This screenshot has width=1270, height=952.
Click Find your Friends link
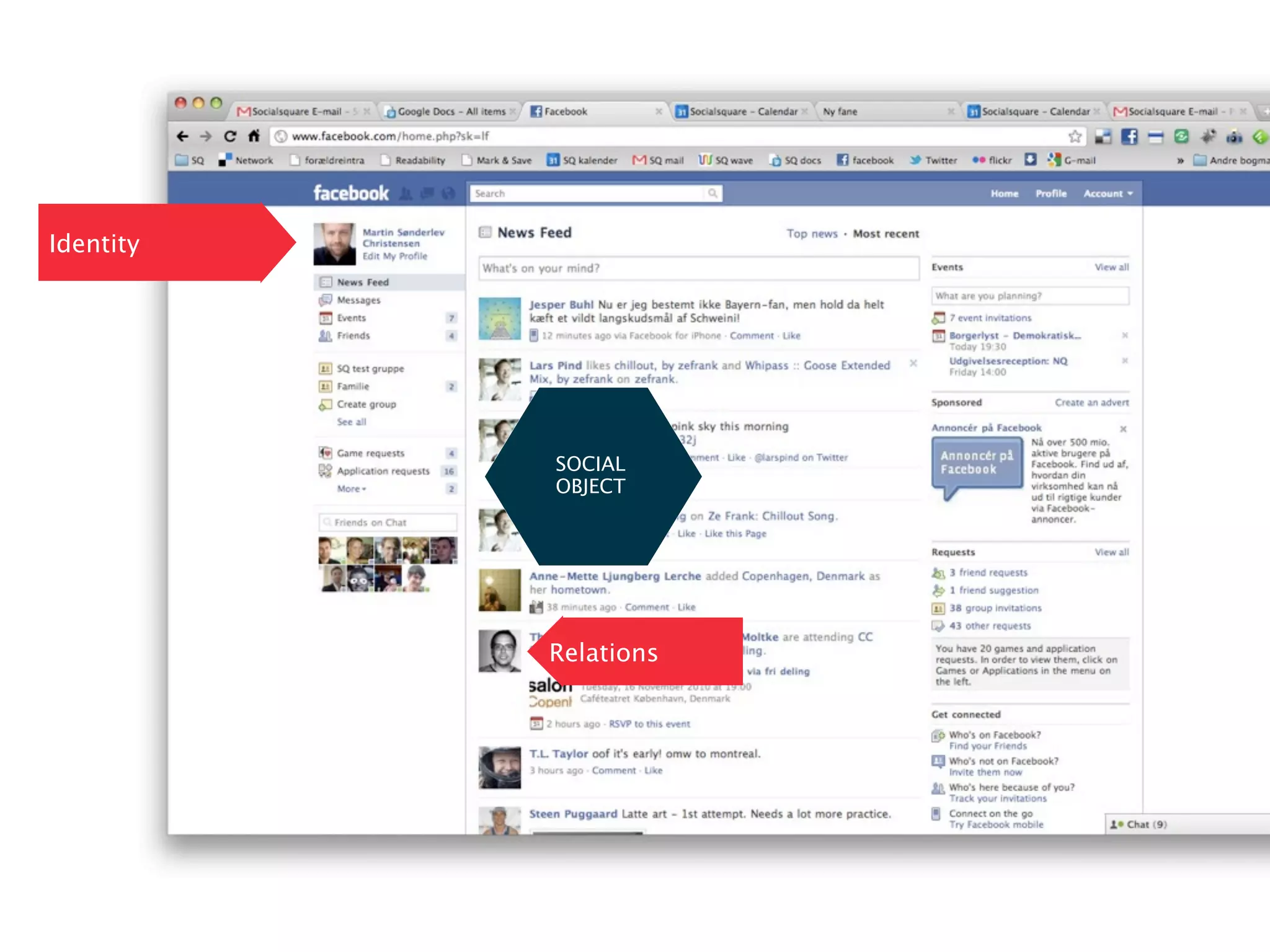click(x=988, y=747)
